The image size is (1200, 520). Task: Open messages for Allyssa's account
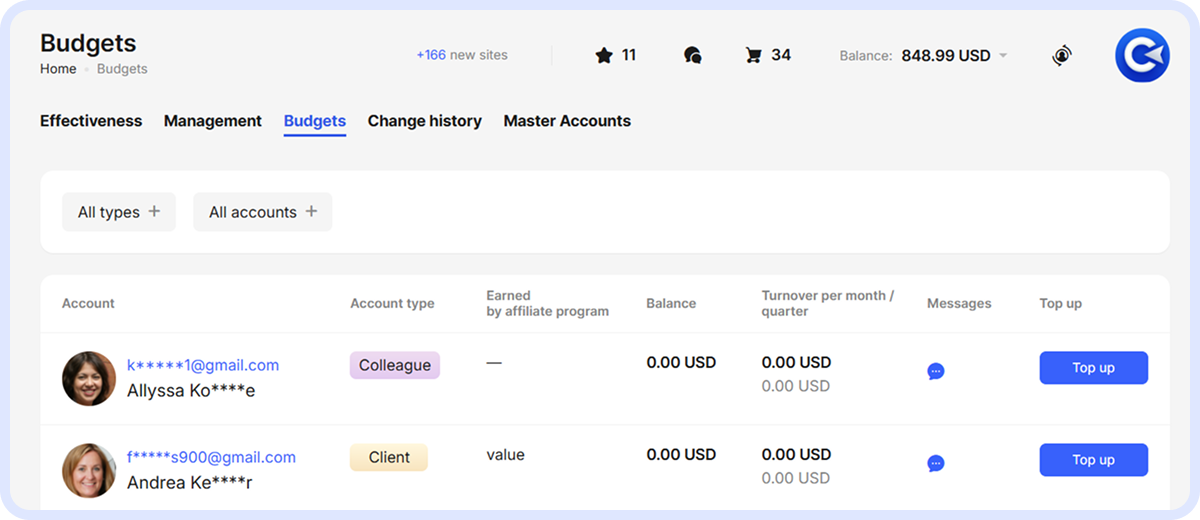coord(936,371)
